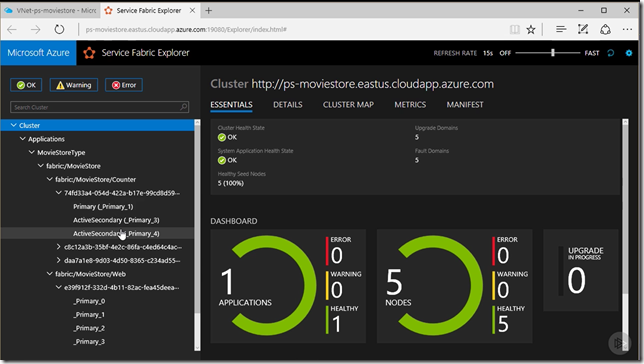Screen dimensions: 644x364
Task: Toggle the OK health filter
Action: 26,85
